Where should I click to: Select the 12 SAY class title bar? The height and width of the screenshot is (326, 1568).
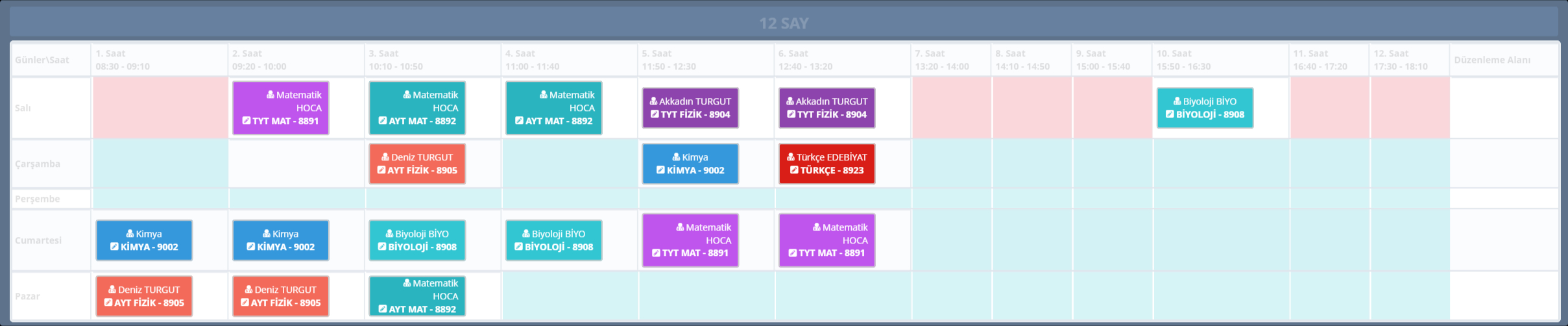(x=784, y=23)
